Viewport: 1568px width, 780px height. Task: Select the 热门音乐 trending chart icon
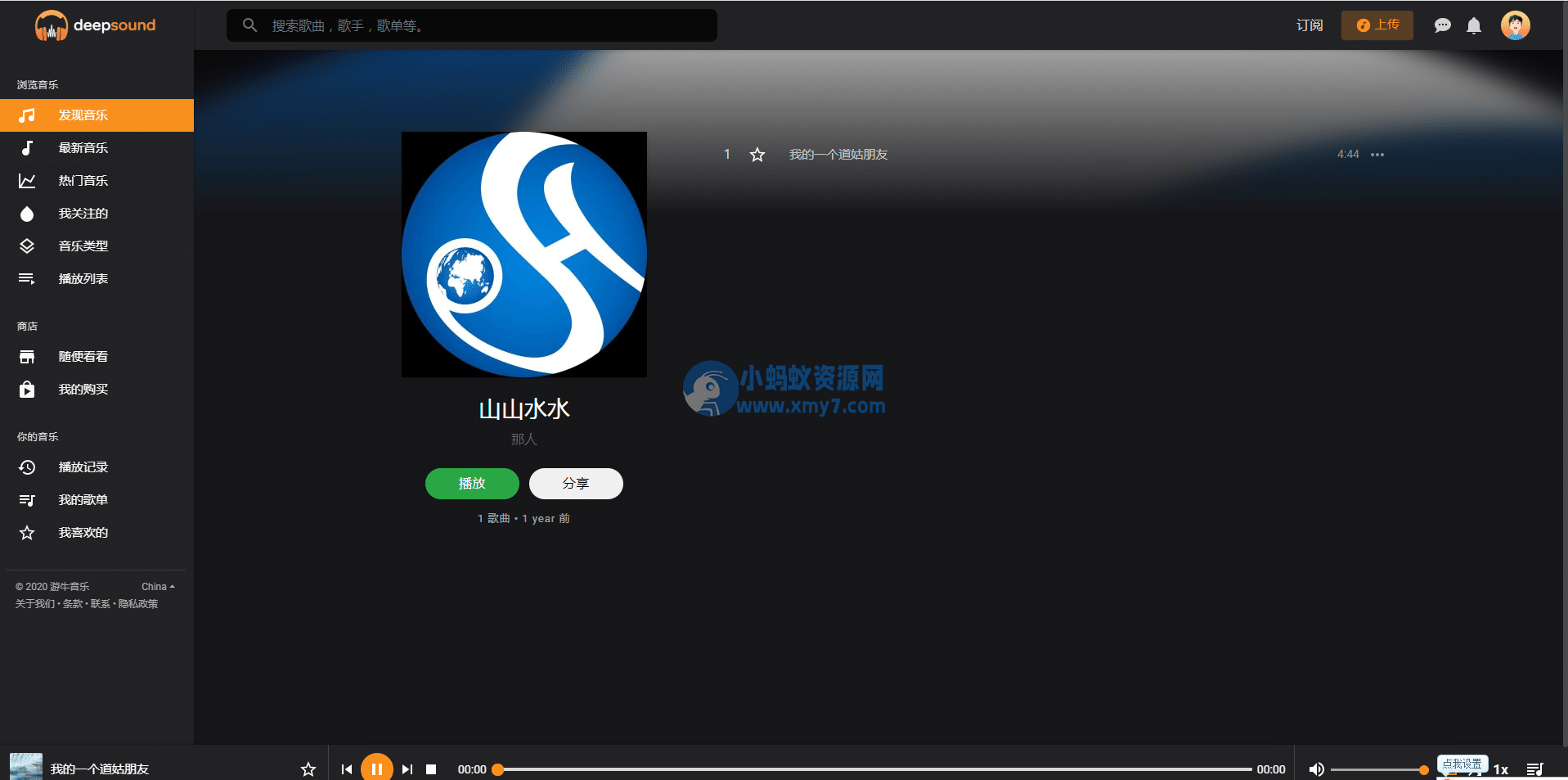tap(27, 181)
